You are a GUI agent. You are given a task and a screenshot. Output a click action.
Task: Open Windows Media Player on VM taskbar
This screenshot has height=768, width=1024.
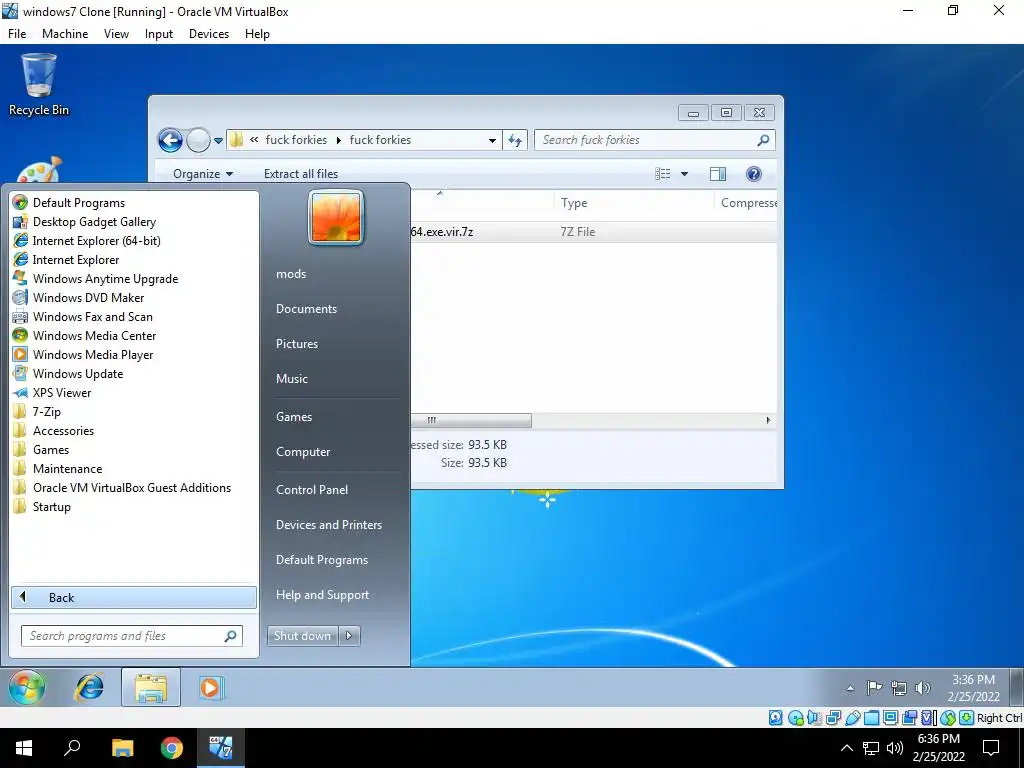coord(211,688)
